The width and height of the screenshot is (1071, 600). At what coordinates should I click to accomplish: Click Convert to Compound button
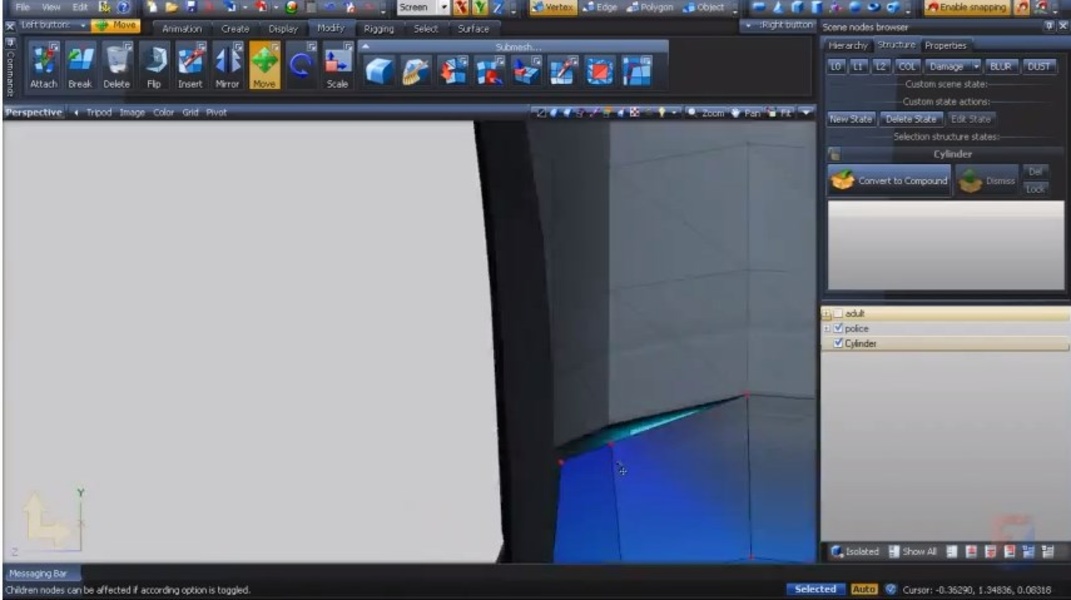coord(889,181)
